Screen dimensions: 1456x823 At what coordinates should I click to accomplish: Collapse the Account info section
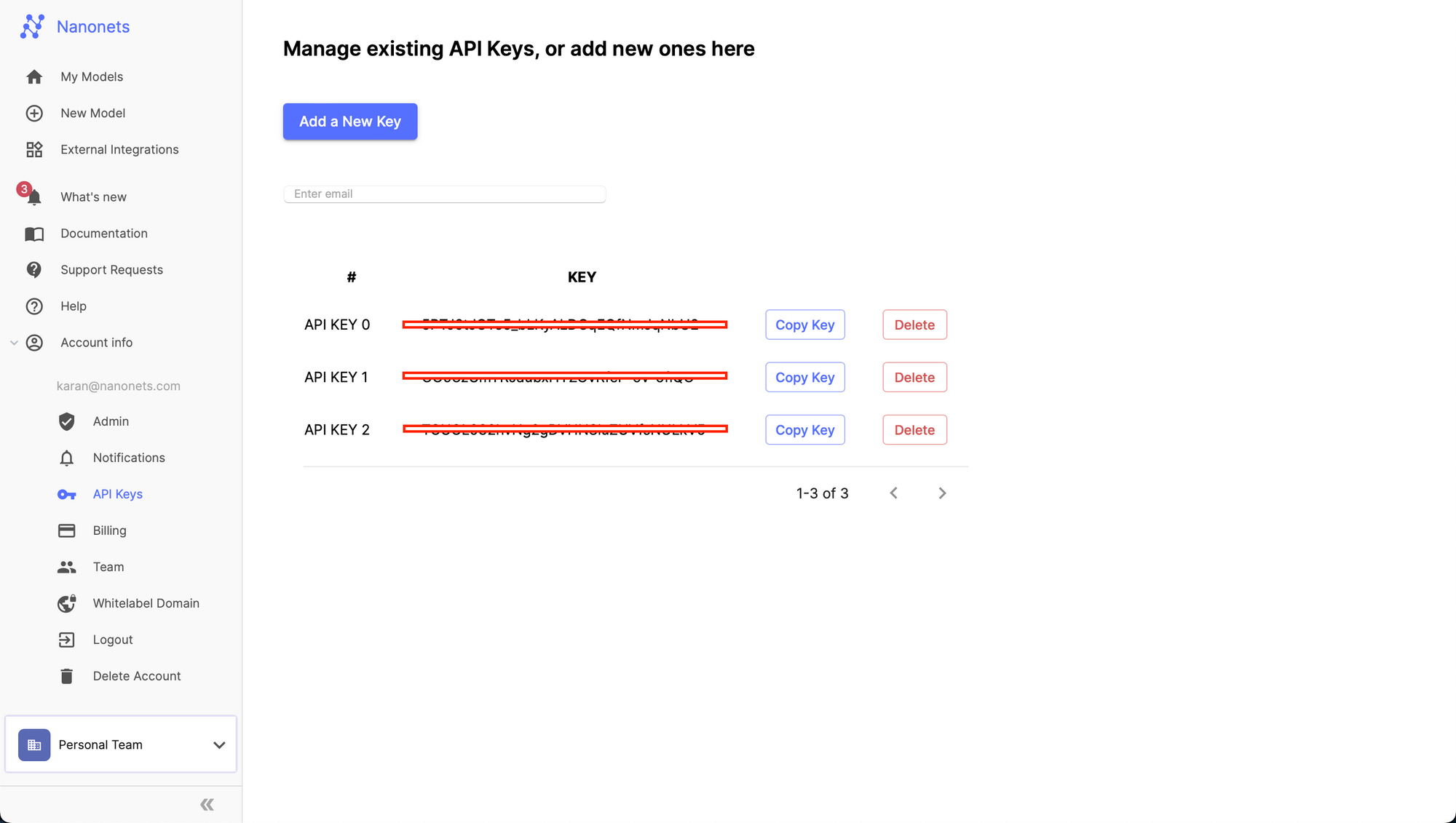[15, 342]
